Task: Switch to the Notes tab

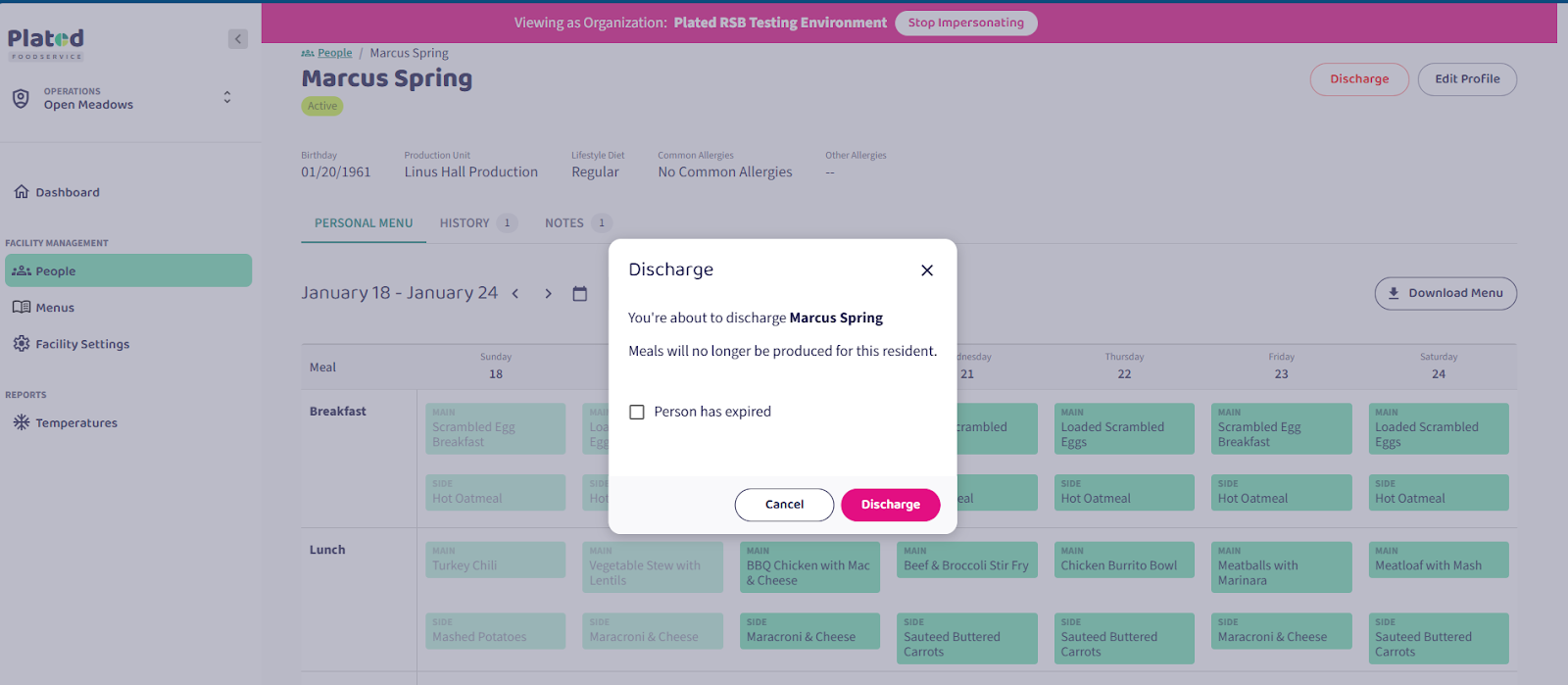Action: click(x=564, y=223)
